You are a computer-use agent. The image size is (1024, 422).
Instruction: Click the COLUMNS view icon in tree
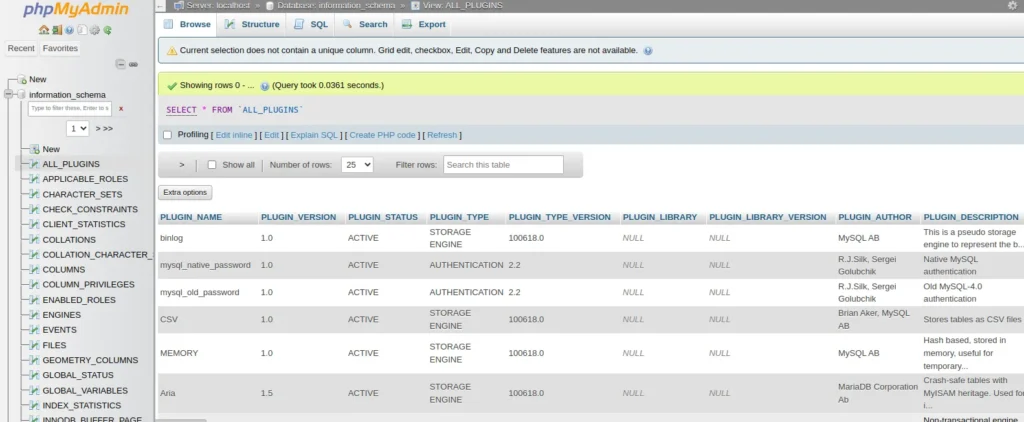click(35, 270)
